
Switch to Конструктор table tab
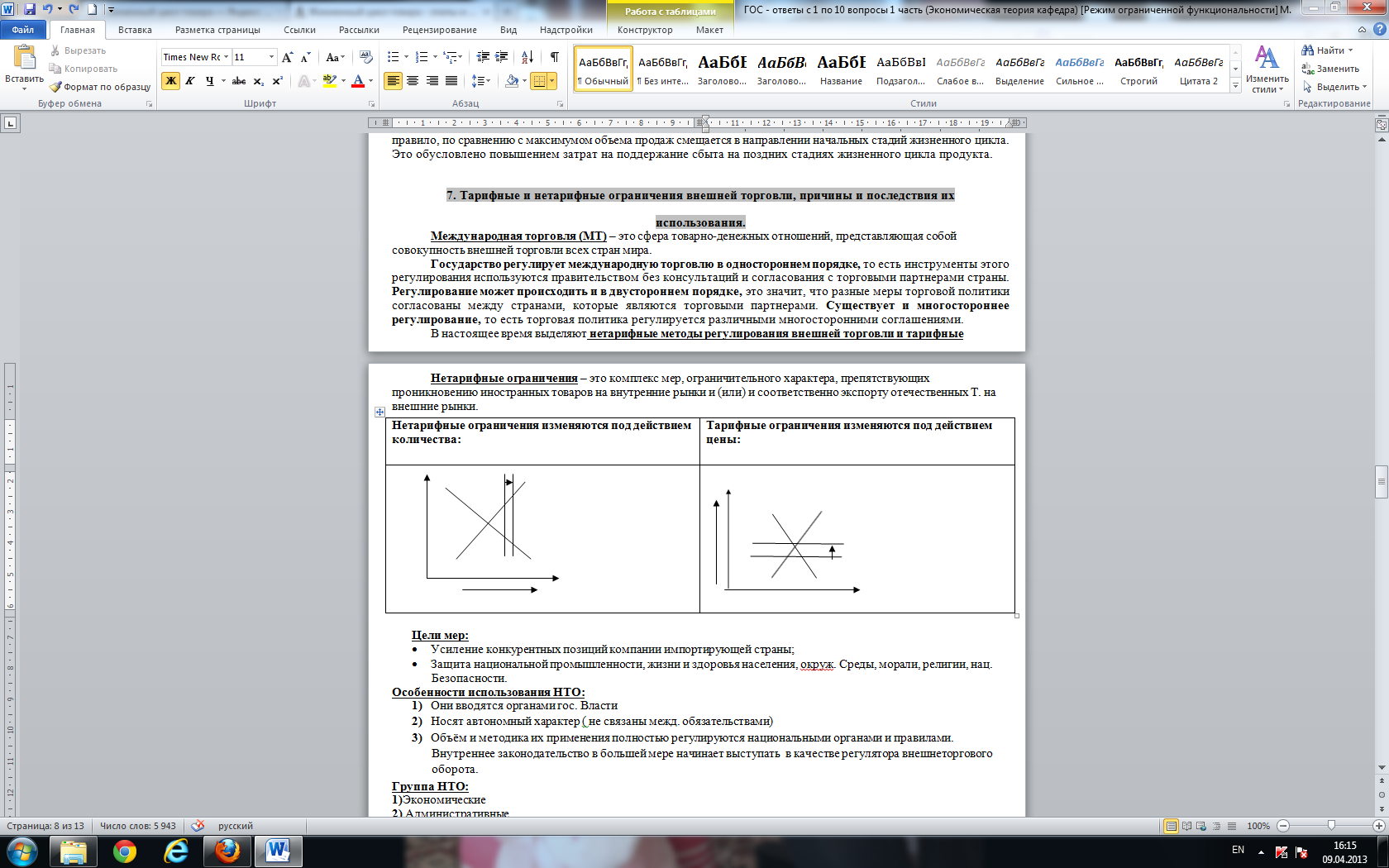point(645,30)
